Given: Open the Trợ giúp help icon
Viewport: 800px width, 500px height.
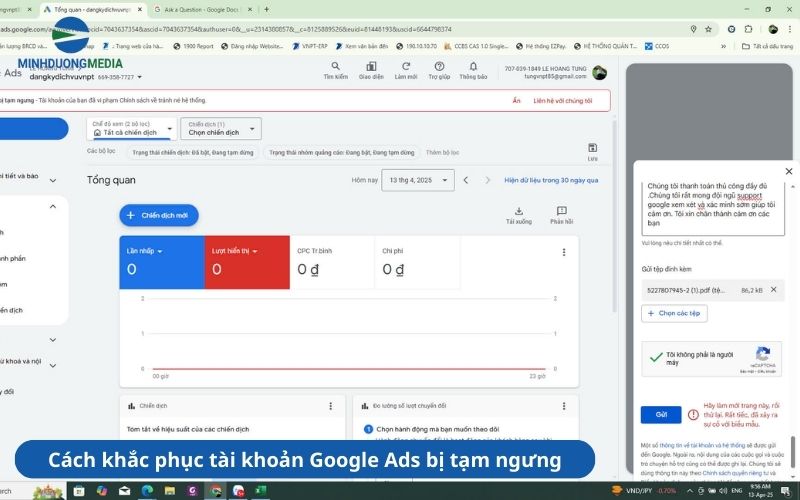Looking at the screenshot, I should tap(439, 66).
